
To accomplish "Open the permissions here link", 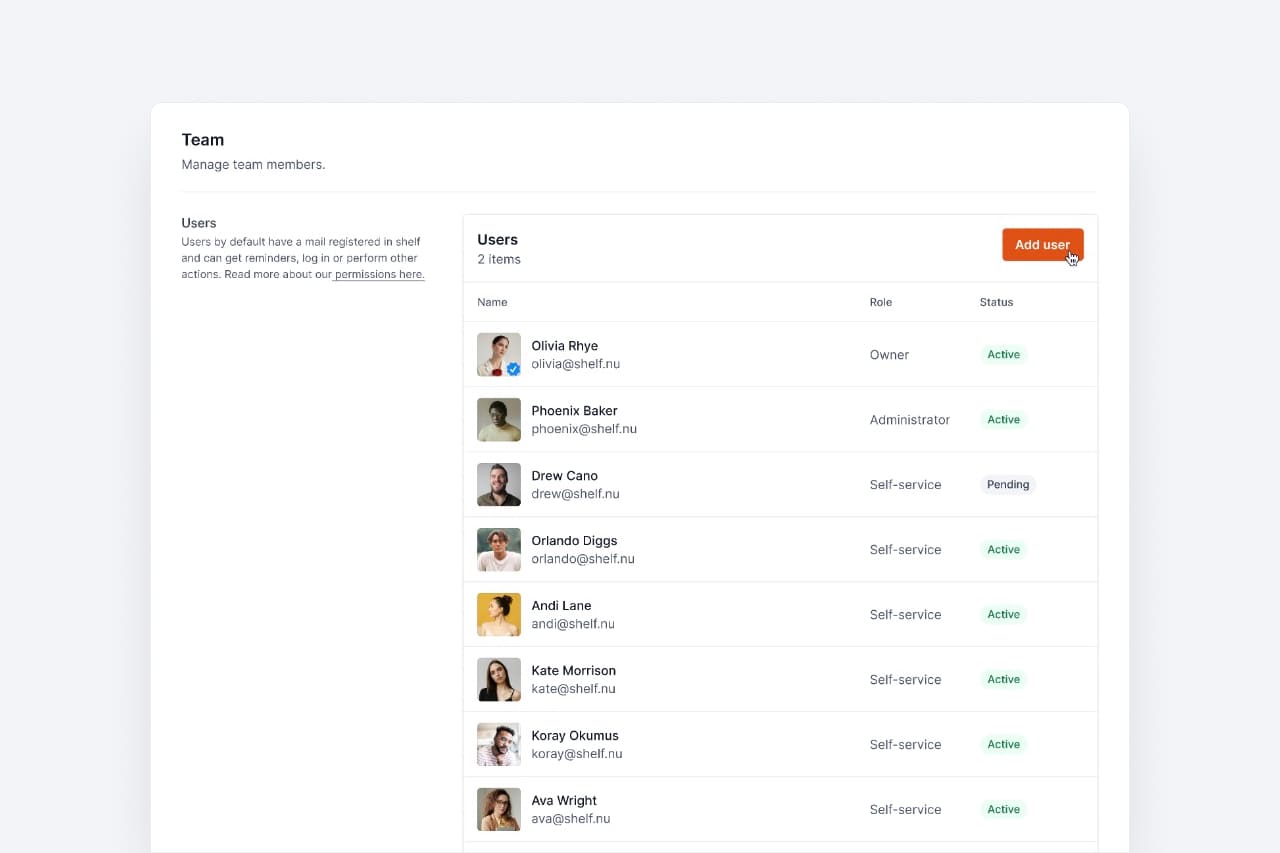I will click(378, 274).
